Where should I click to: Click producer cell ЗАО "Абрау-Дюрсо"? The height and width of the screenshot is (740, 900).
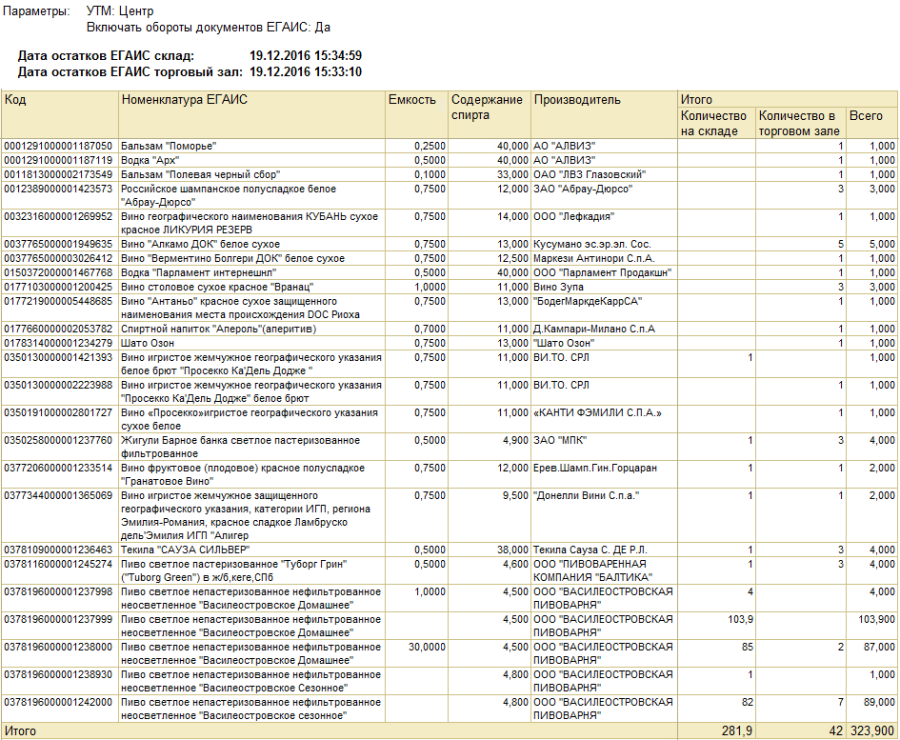click(x=583, y=189)
